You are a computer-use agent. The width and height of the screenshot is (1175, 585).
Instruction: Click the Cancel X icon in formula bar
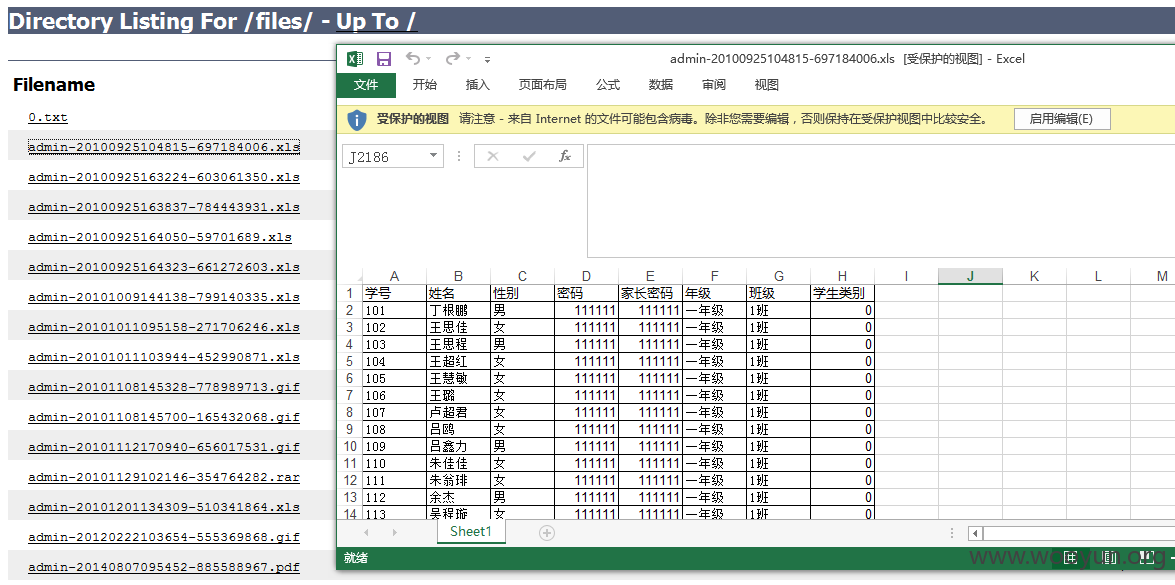click(492, 156)
